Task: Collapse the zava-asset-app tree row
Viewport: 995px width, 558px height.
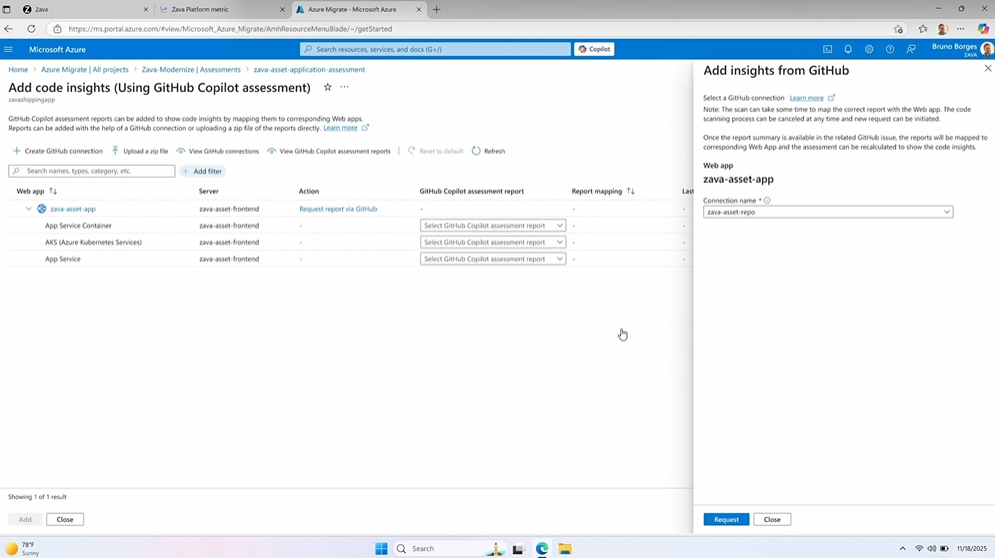Action: tap(28, 209)
